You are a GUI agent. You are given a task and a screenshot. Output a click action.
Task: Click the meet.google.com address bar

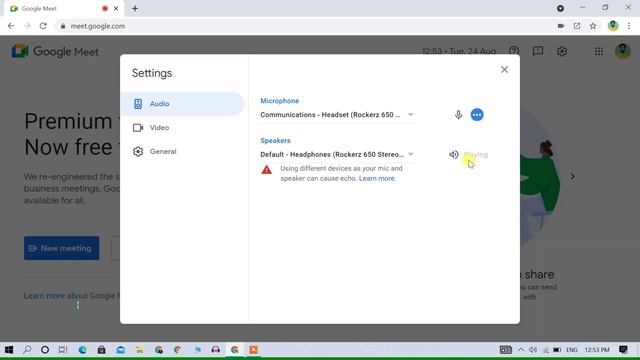click(x=306, y=26)
